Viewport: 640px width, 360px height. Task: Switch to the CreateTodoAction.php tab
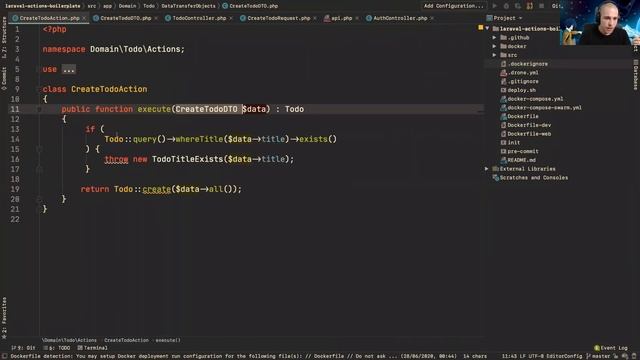click(49, 18)
